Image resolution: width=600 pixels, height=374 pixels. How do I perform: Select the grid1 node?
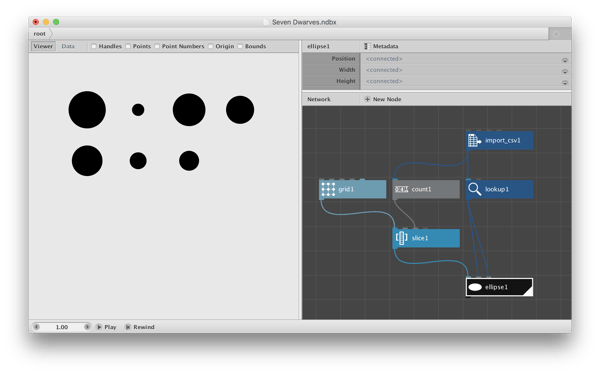[x=353, y=189]
